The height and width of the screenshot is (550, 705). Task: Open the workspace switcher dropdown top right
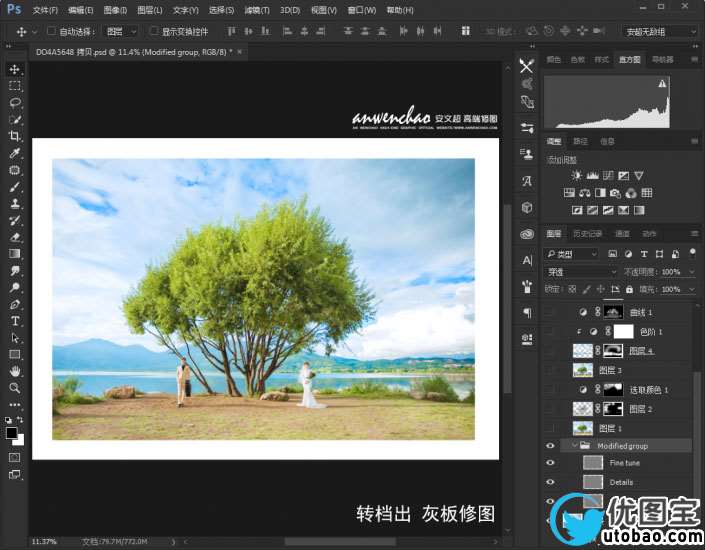pos(660,31)
